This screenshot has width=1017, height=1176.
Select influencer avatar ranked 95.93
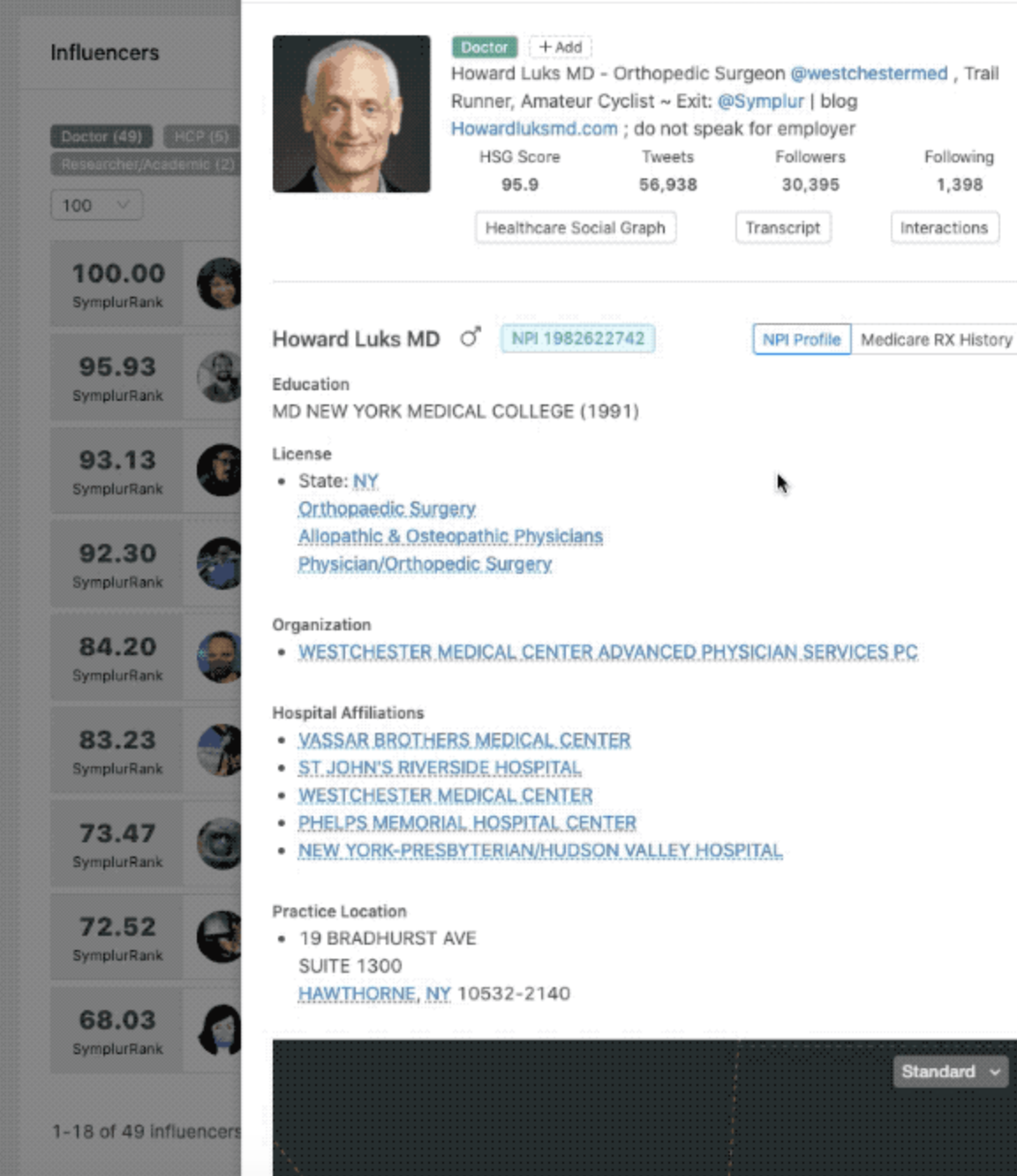(x=219, y=377)
